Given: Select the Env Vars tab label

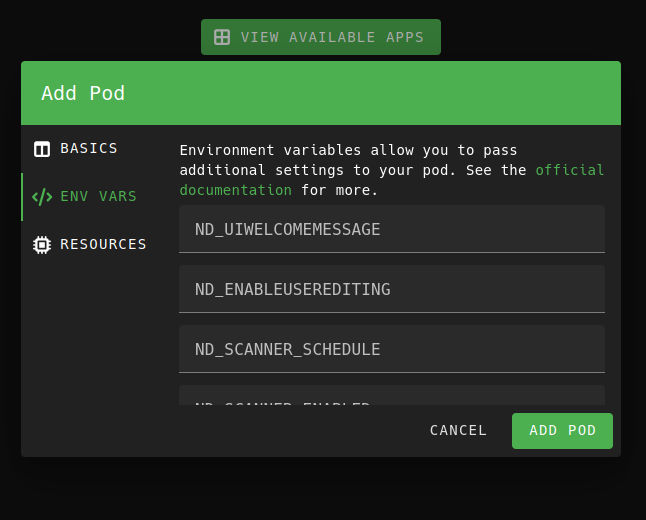Looking at the screenshot, I should 98,197.
